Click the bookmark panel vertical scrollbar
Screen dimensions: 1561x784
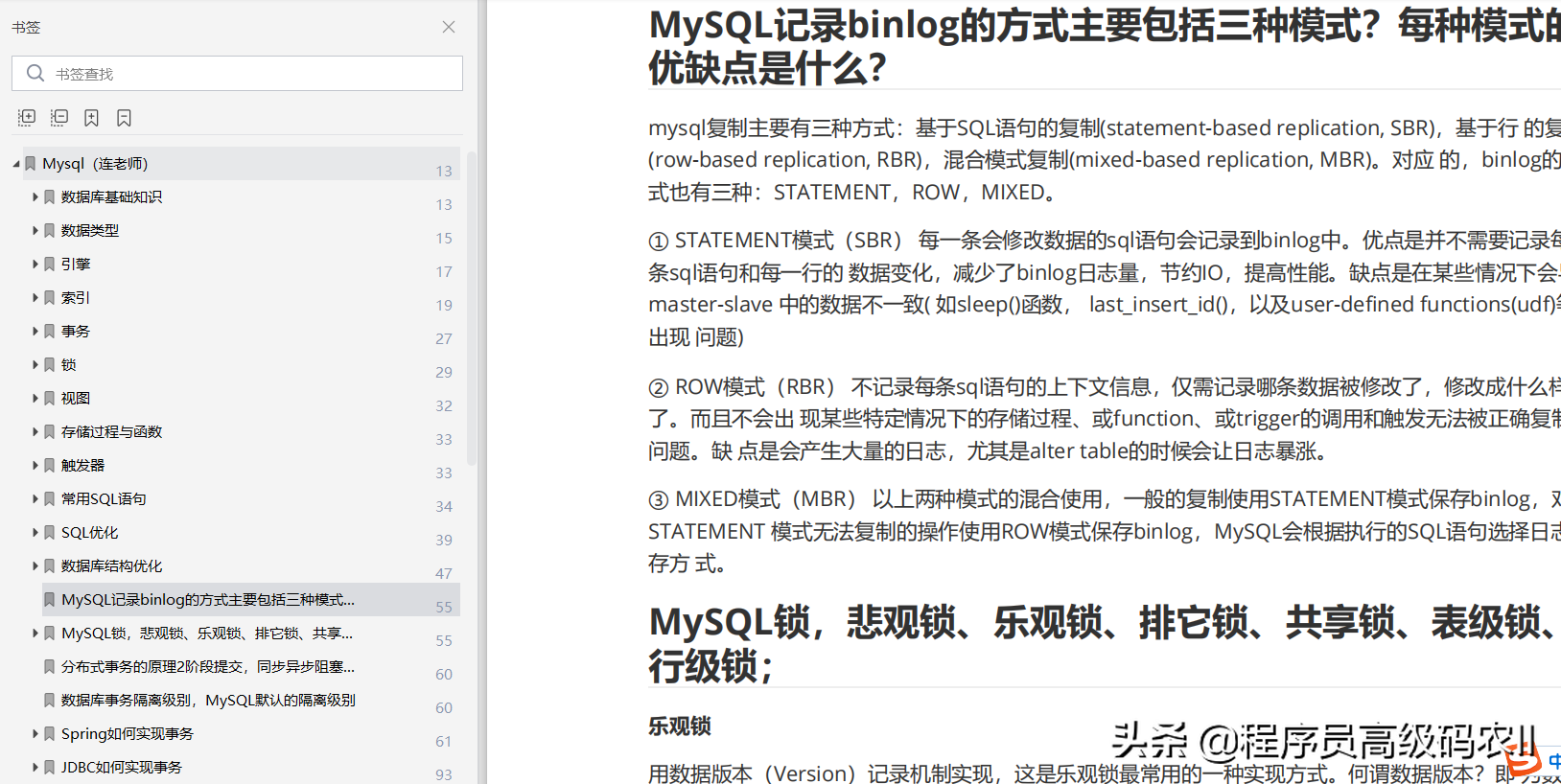click(x=471, y=307)
